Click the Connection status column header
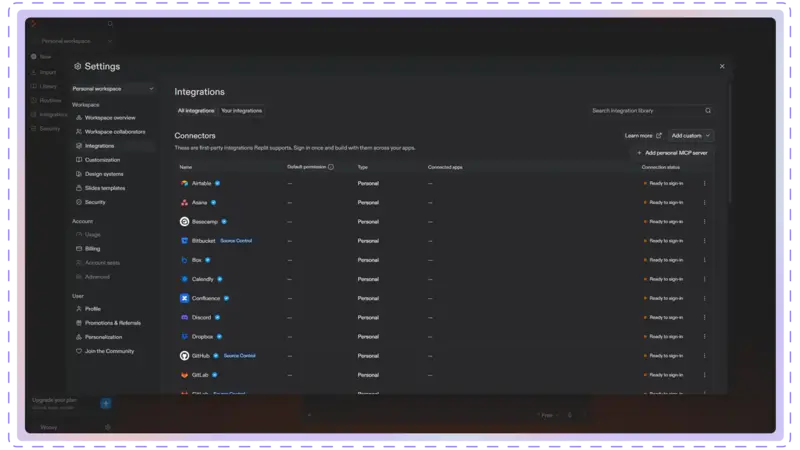 661,167
